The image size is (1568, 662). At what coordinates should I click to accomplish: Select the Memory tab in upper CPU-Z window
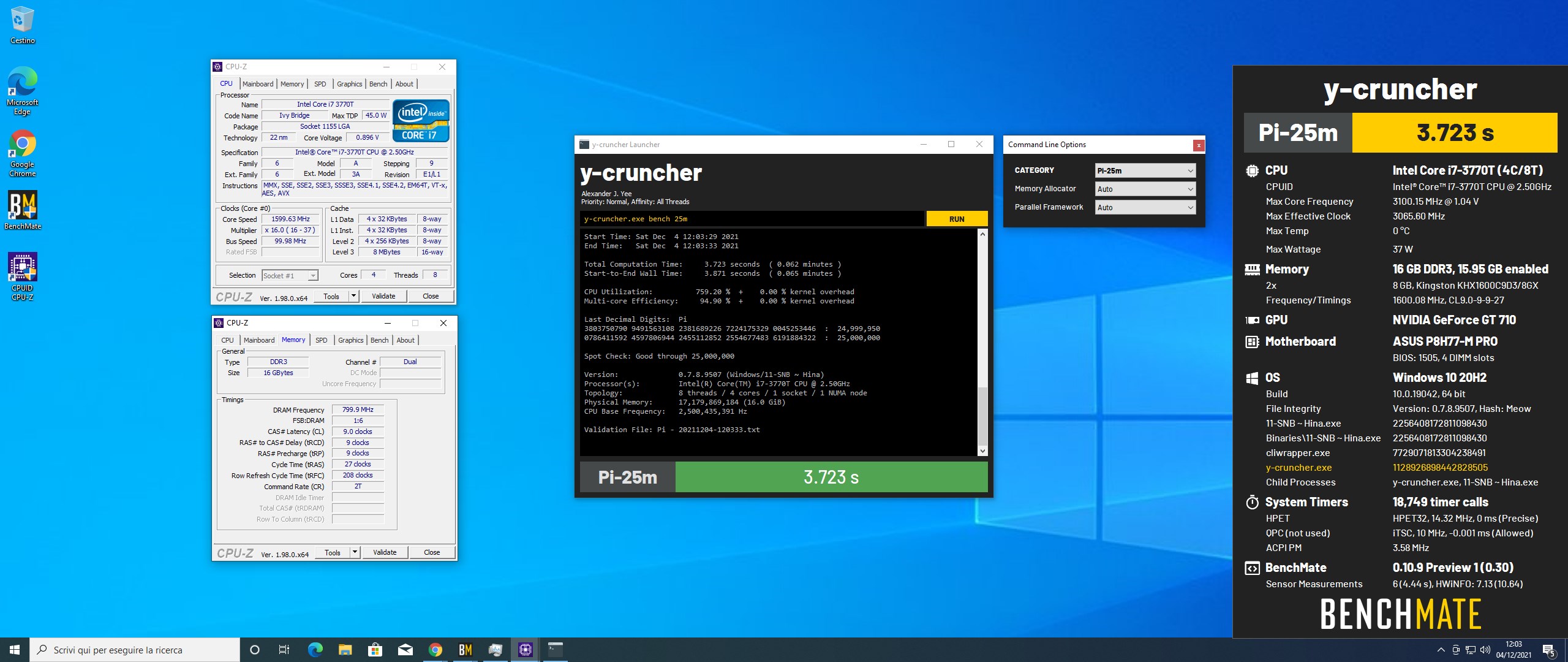pyautogui.click(x=292, y=84)
